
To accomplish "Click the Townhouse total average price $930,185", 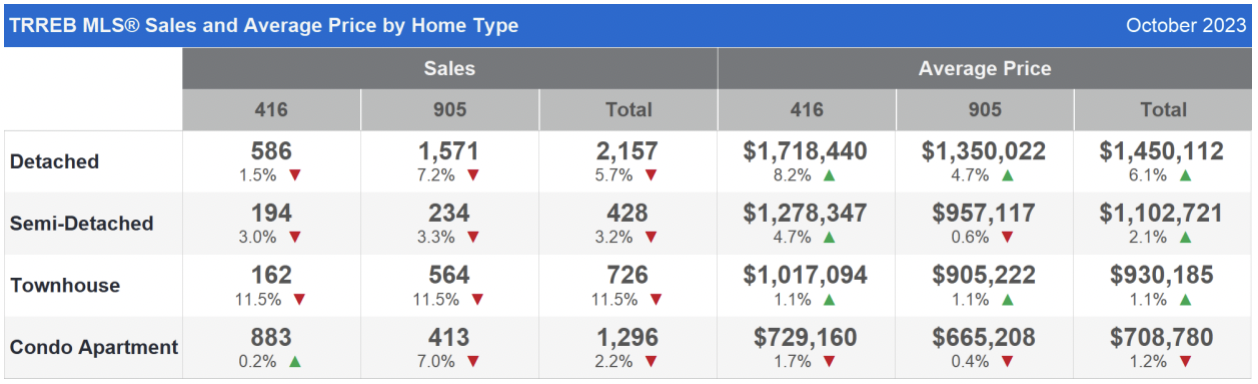I will 1163,275.
